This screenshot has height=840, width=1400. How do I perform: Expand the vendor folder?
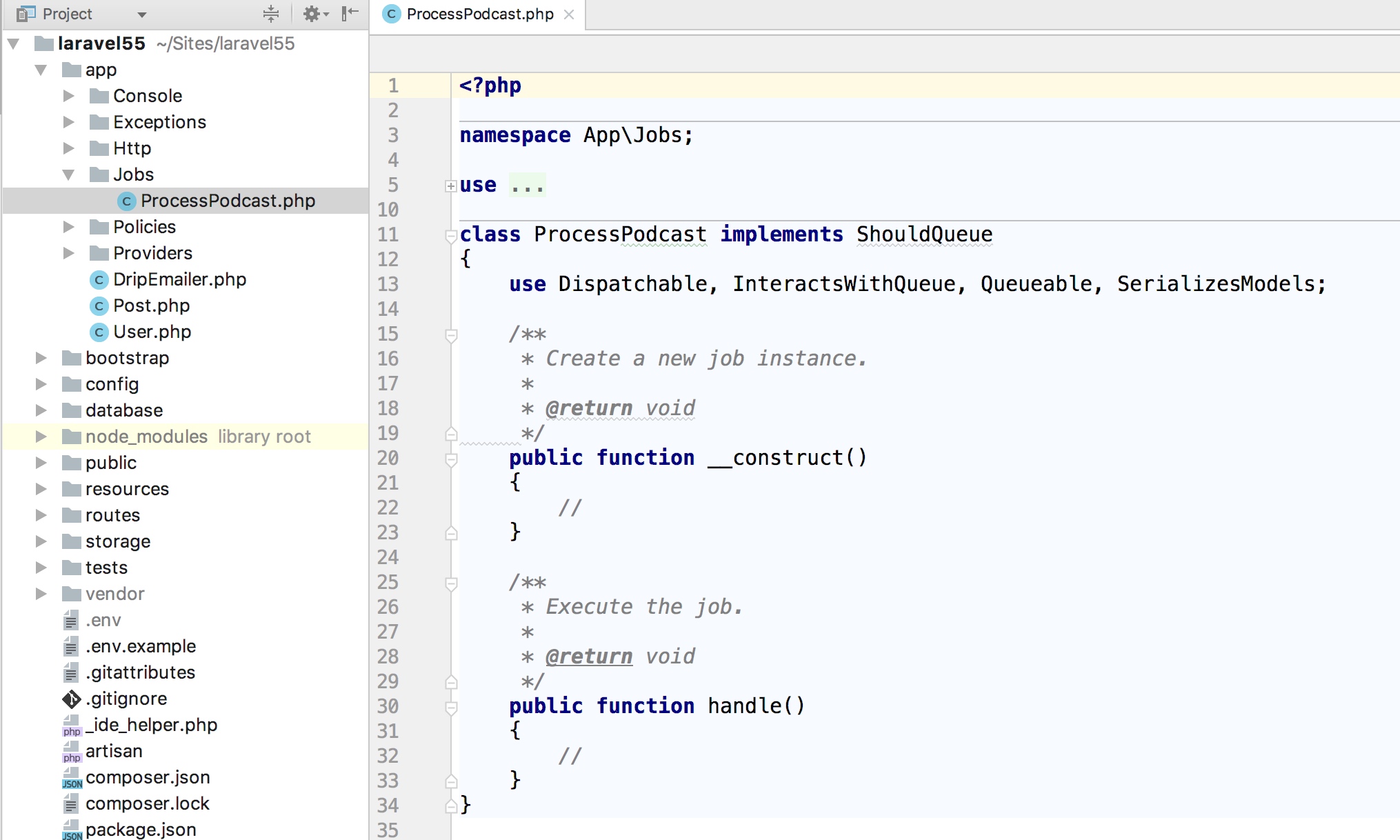(41, 594)
